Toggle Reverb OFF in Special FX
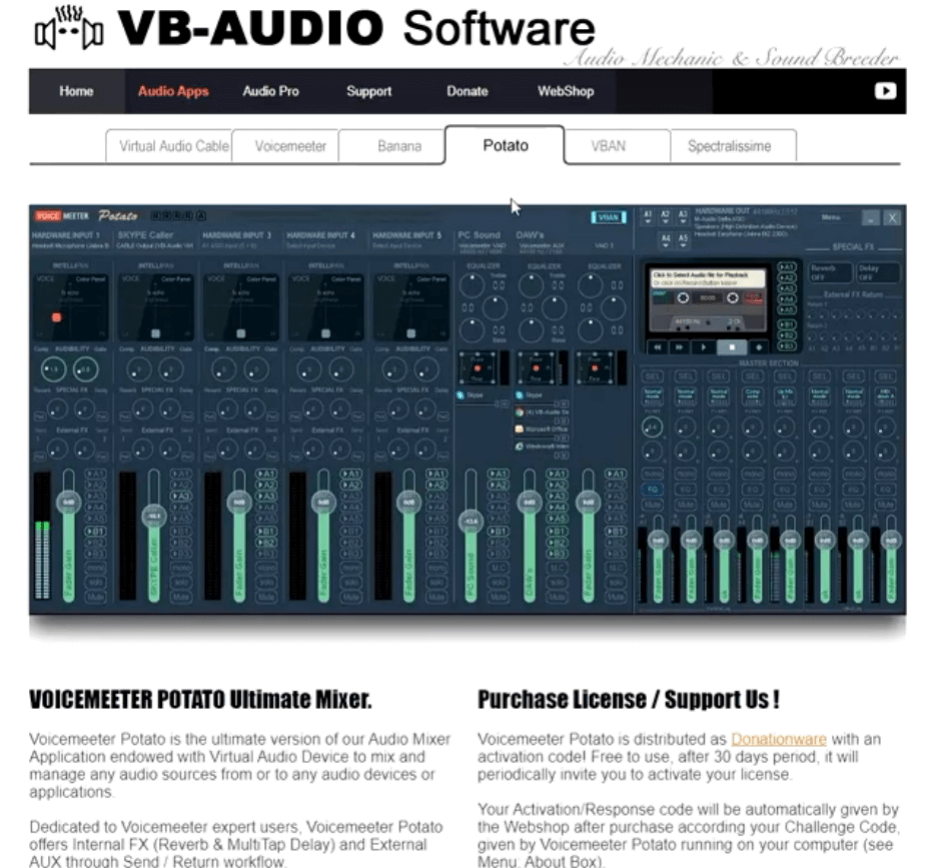 click(830, 273)
